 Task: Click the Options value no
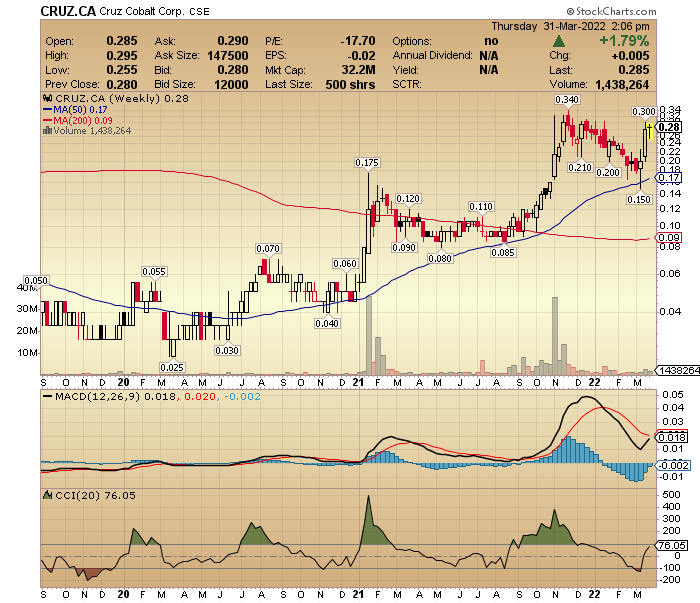point(491,41)
